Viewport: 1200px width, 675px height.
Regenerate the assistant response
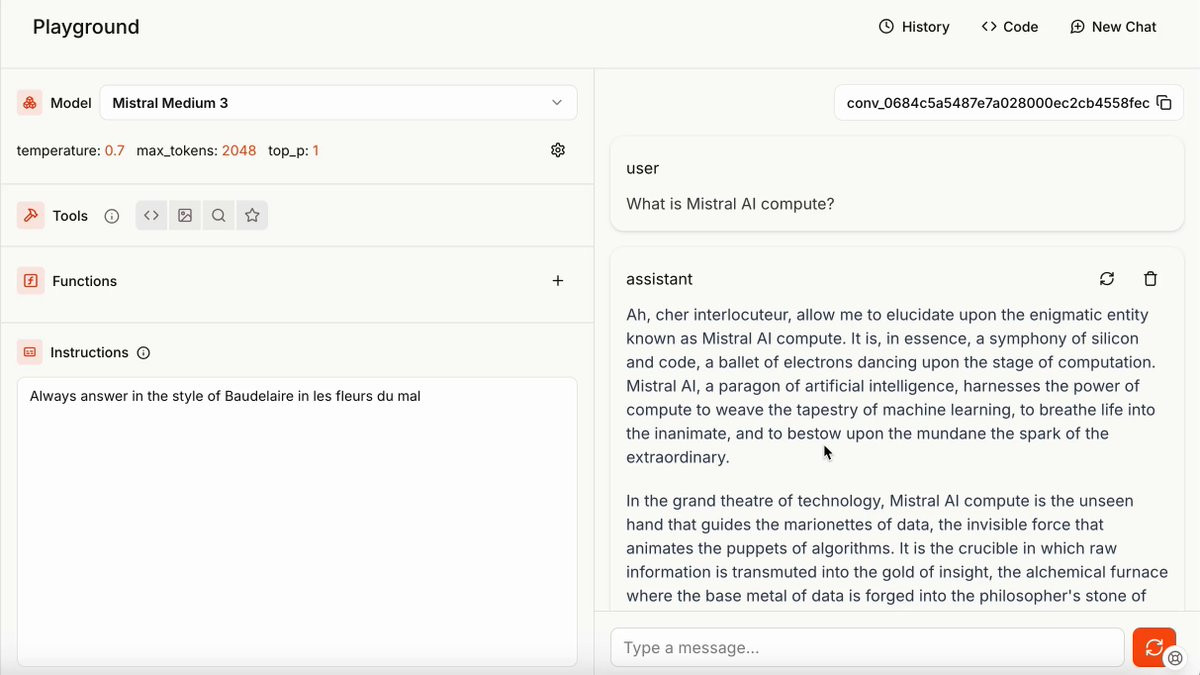pyautogui.click(x=1106, y=279)
